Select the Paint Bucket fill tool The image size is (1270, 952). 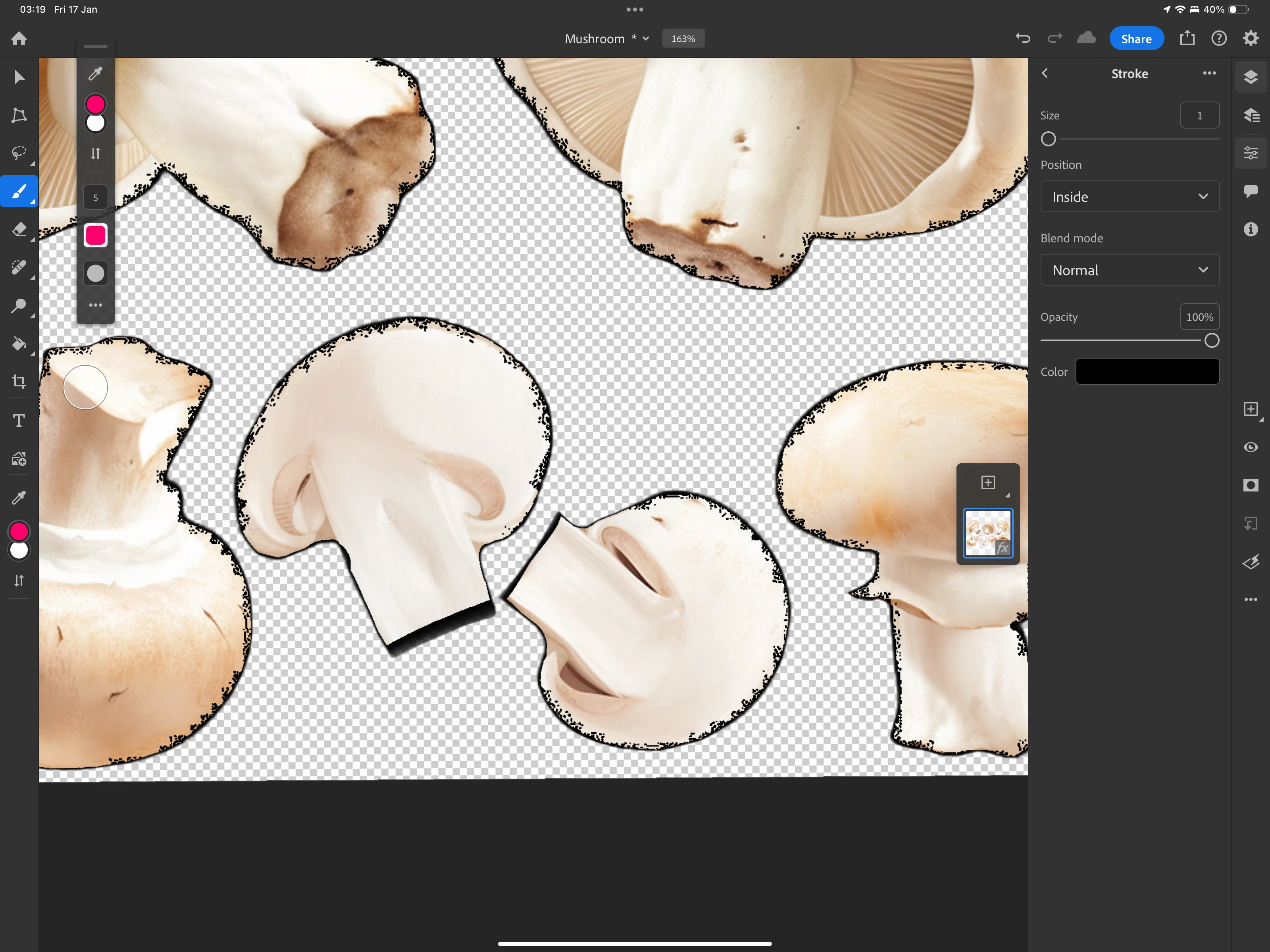[x=19, y=344]
